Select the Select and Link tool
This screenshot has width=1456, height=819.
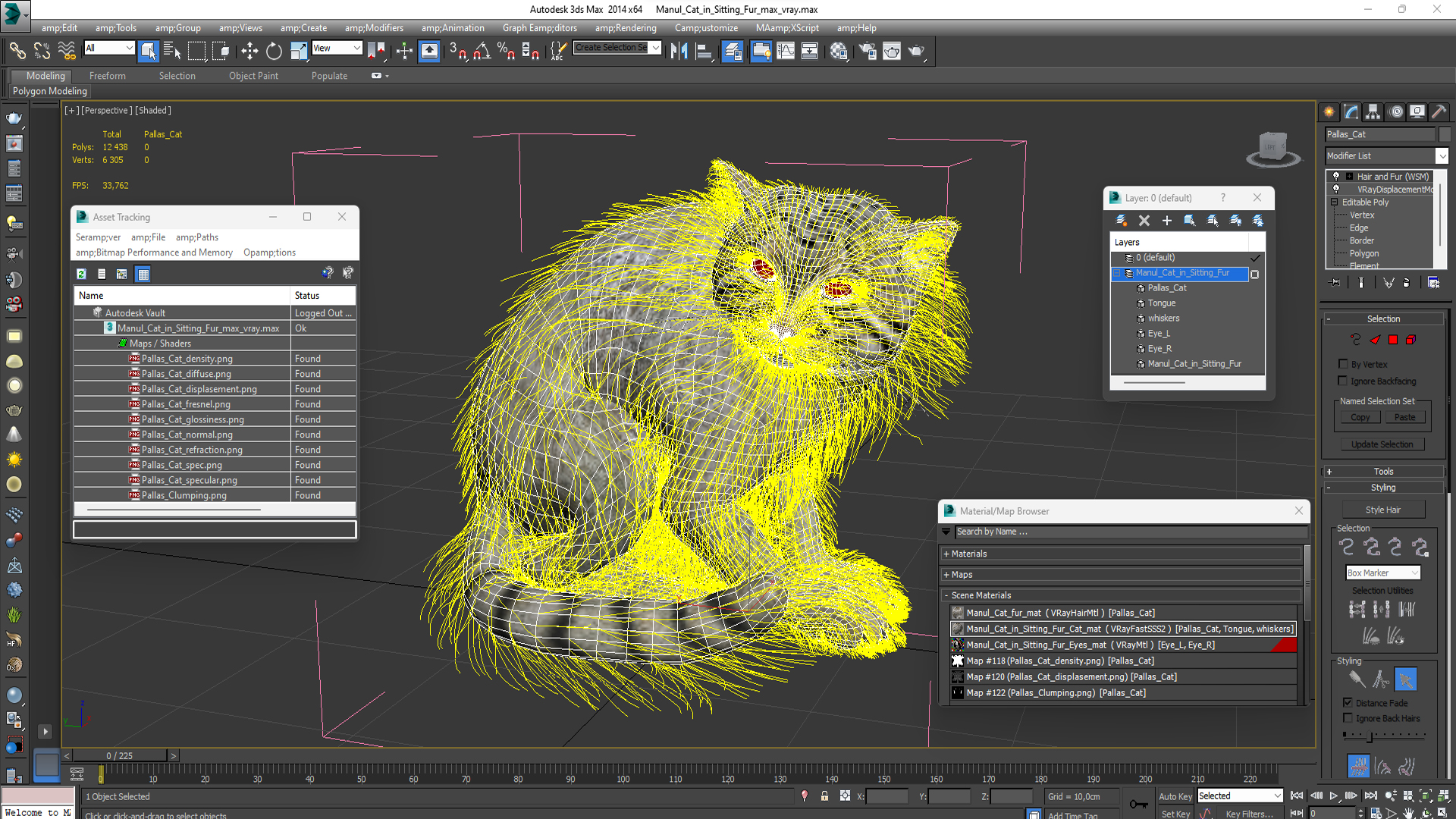[17, 51]
